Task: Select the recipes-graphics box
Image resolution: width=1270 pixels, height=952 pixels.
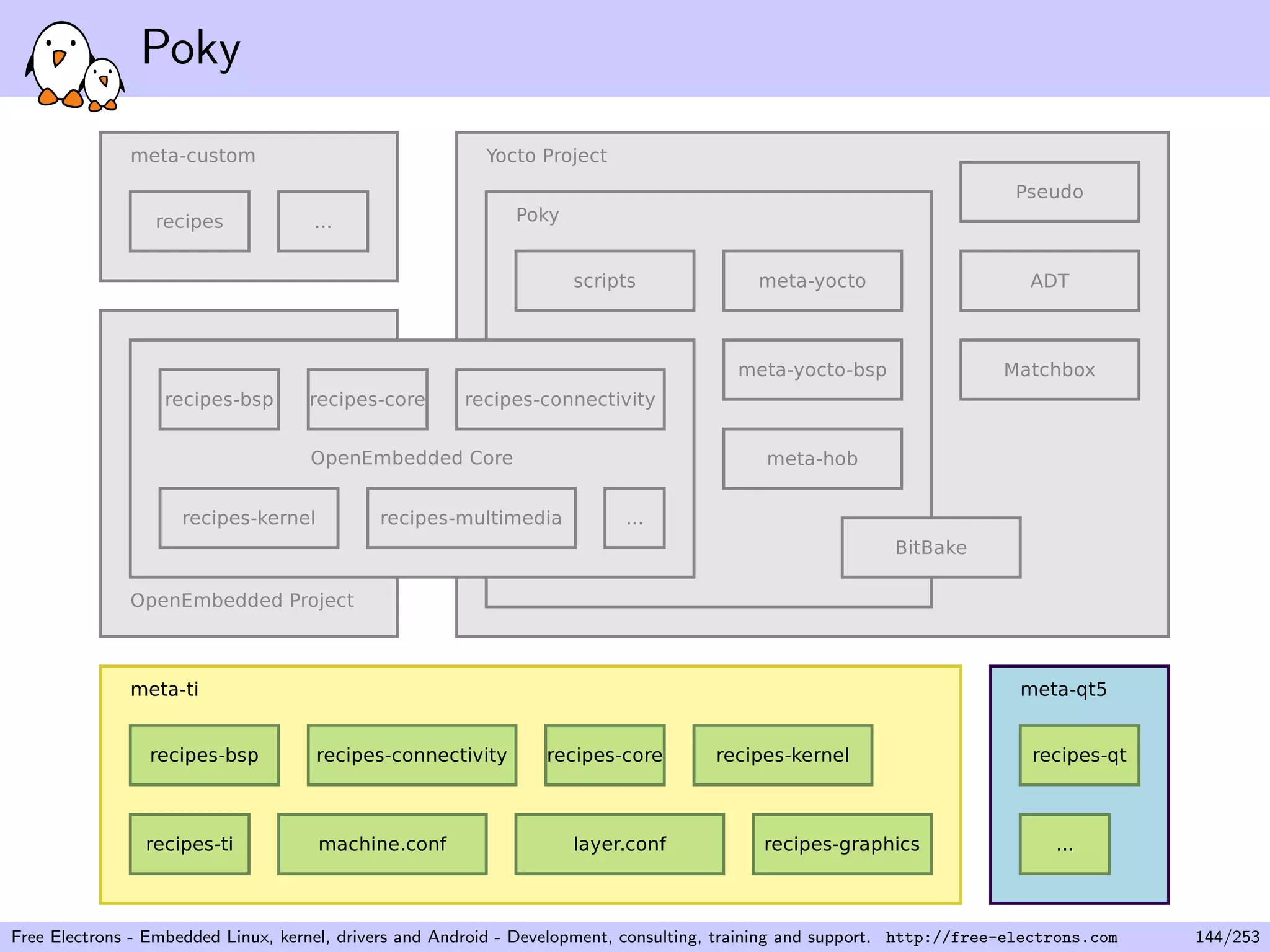Action: pos(841,844)
